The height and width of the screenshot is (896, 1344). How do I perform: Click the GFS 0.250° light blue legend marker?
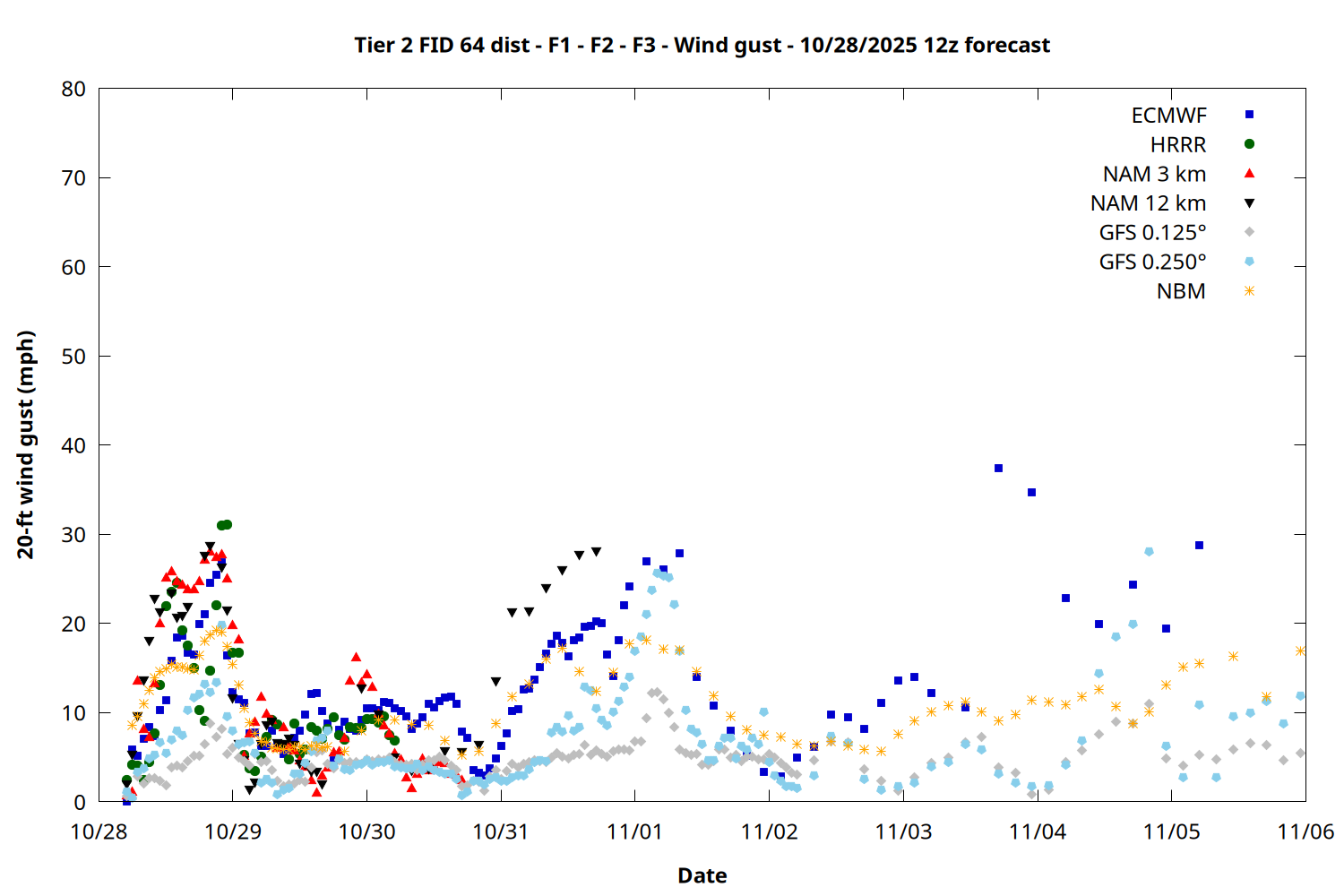click(x=1249, y=262)
